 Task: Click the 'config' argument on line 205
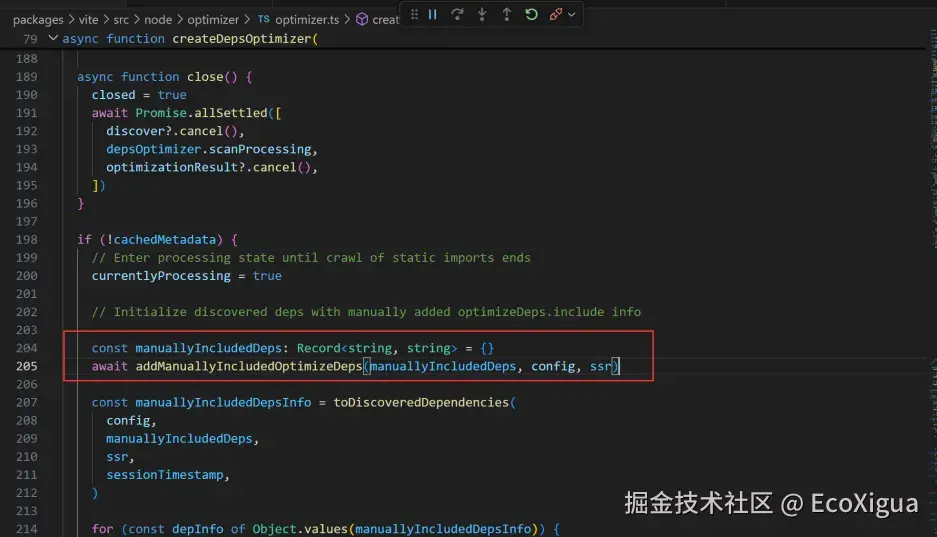[x=553, y=366]
